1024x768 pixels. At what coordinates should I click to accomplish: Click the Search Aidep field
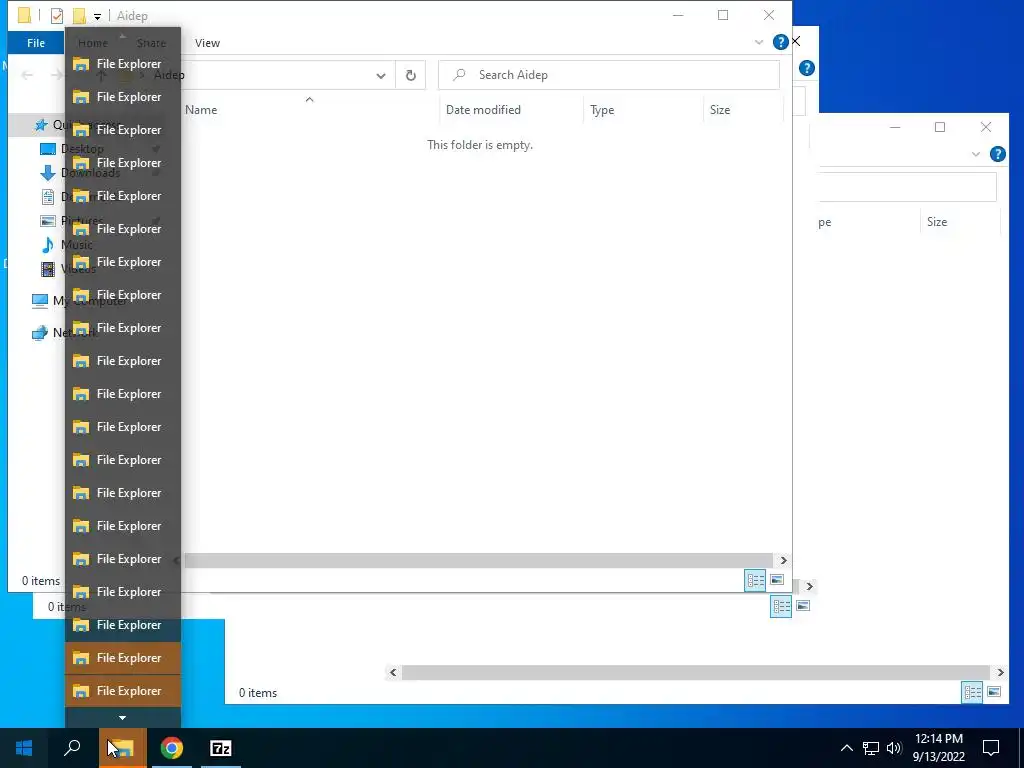pyautogui.click(x=609, y=75)
